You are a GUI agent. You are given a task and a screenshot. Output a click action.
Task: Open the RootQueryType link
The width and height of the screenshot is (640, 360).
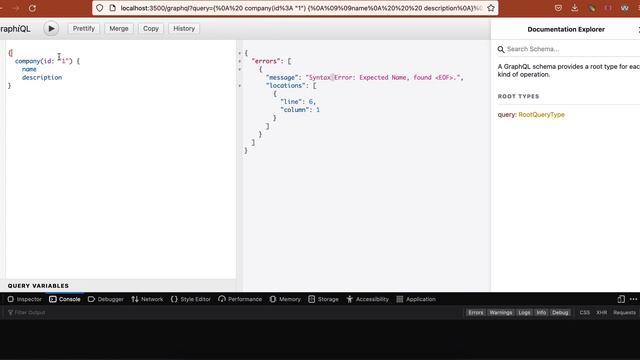(541, 115)
